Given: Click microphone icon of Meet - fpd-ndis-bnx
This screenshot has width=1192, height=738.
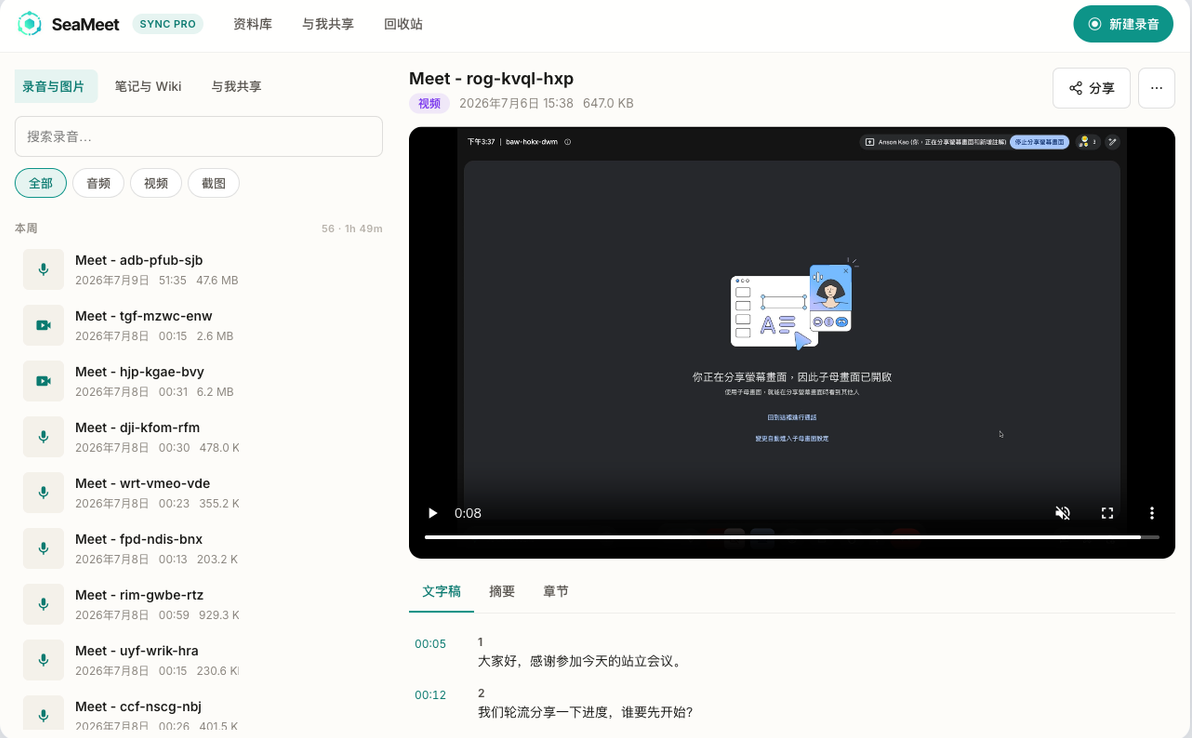Looking at the screenshot, I should coord(43,548).
